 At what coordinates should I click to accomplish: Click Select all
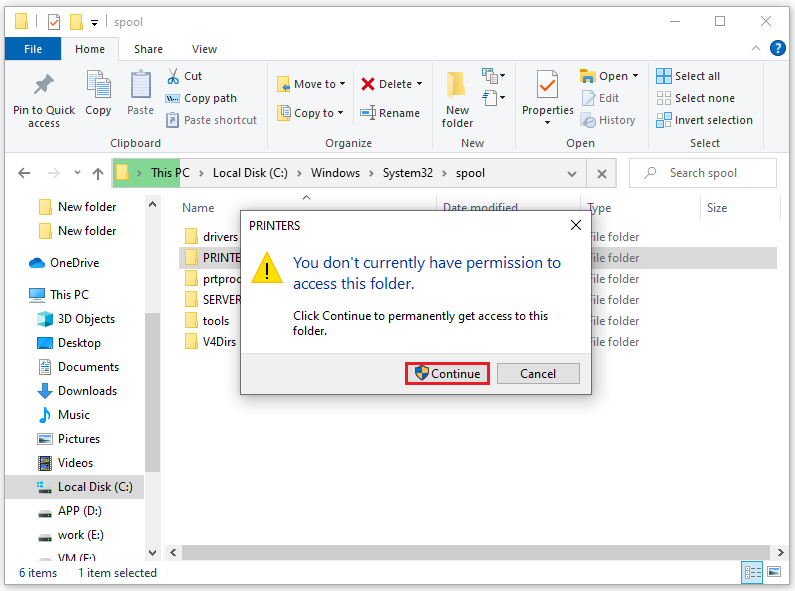coord(688,76)
